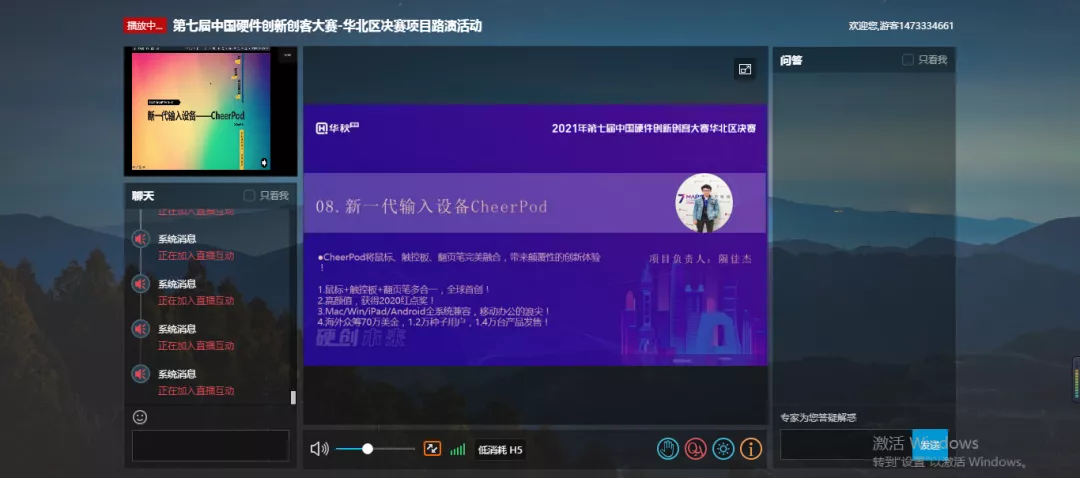Click the slide line 海外众筹70万美金

433,322
